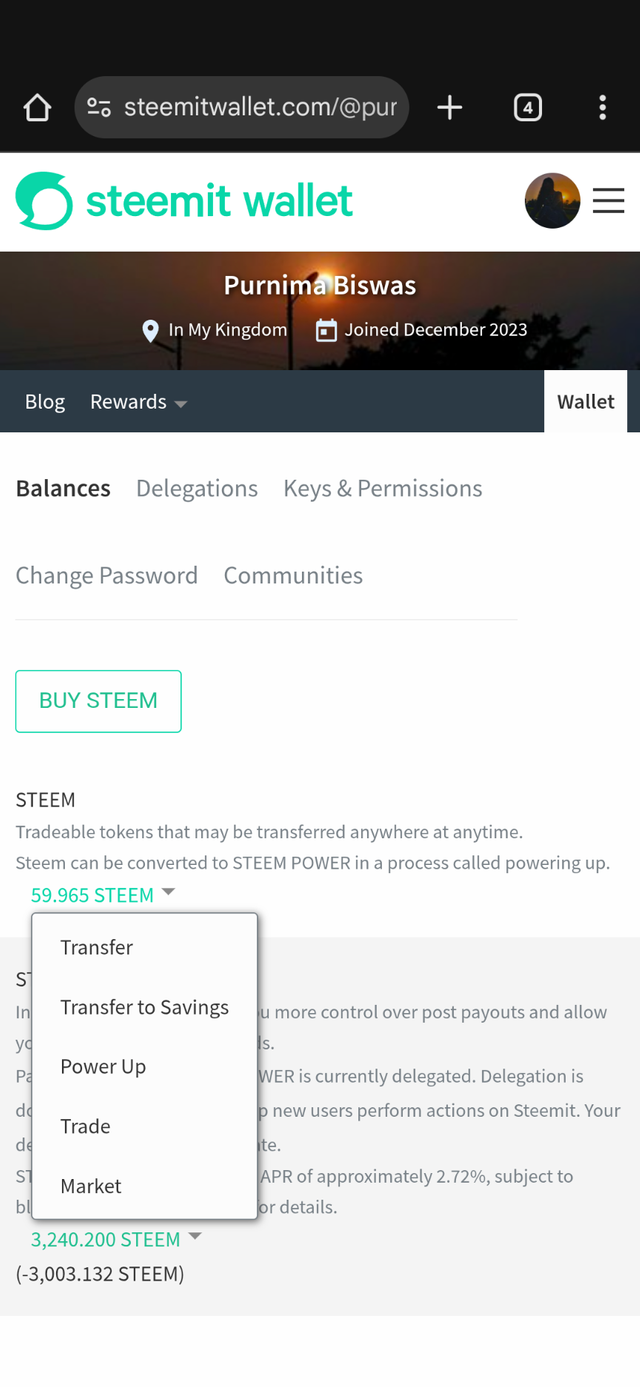Screen dimensions: 640x1387
Task: Switch to the Delegations section
Action: point(197,488)
